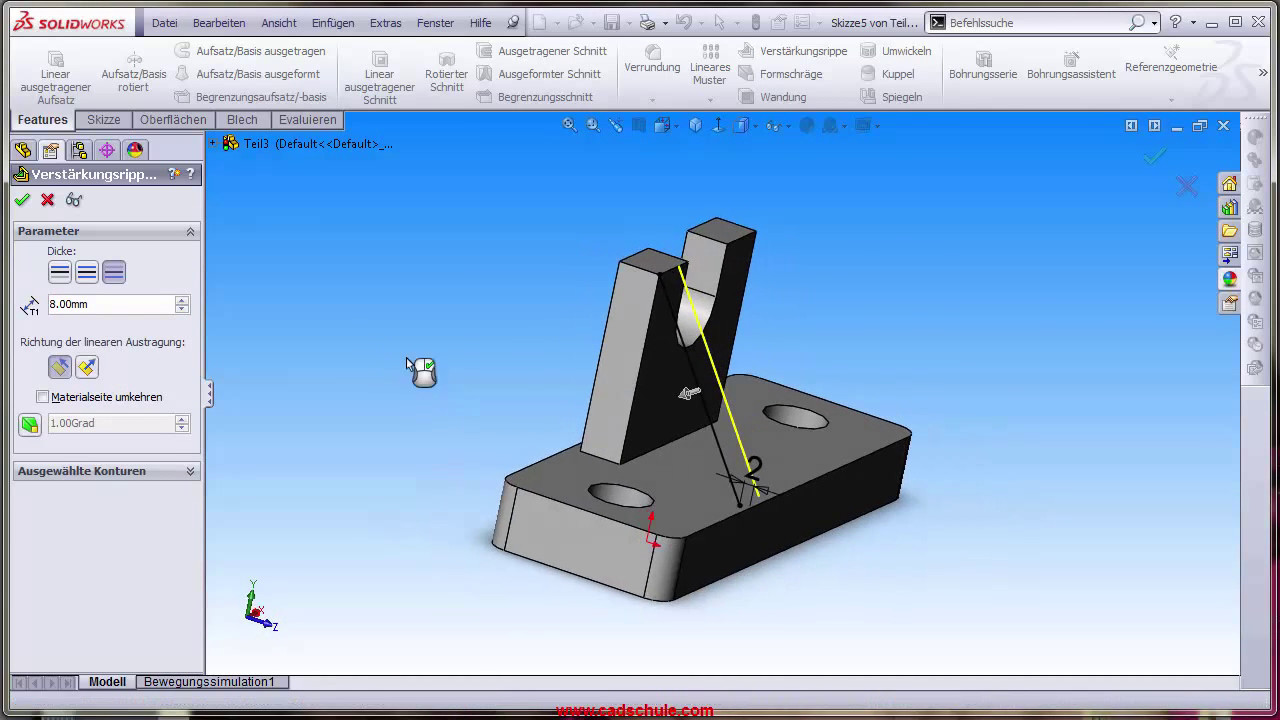The height and width of the screenshot is (720, 1280).
Task: Confirm the rib with the green checkmark in the property panel
Action: coord(22,200)
